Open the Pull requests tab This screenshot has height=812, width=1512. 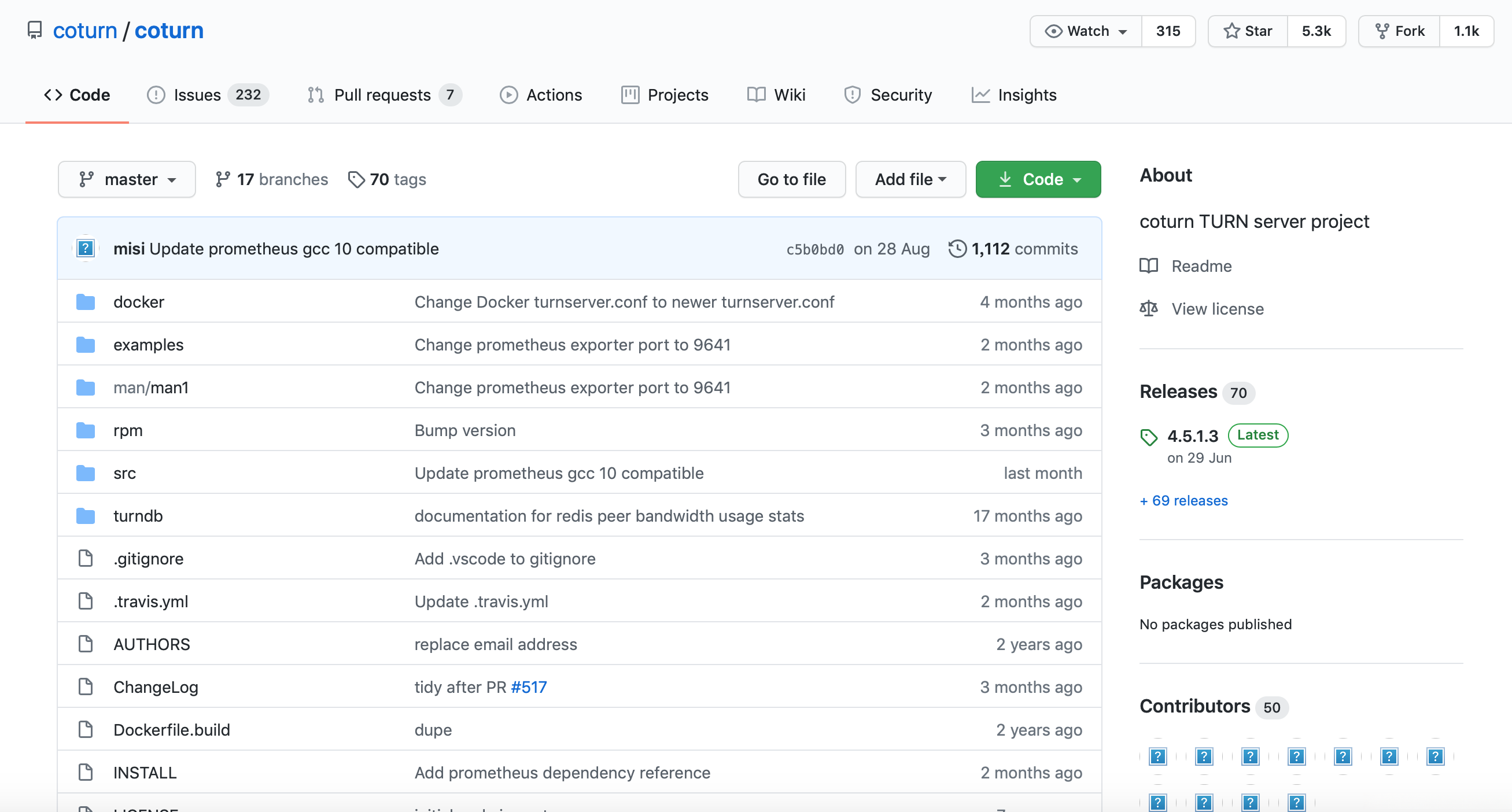[x=383, y=94]
